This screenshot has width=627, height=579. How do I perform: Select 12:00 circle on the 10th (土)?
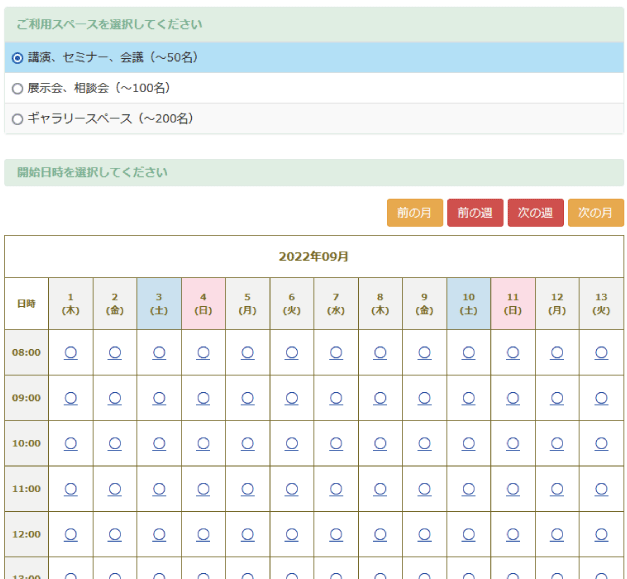pyautogui.click(x=468, y=534)
